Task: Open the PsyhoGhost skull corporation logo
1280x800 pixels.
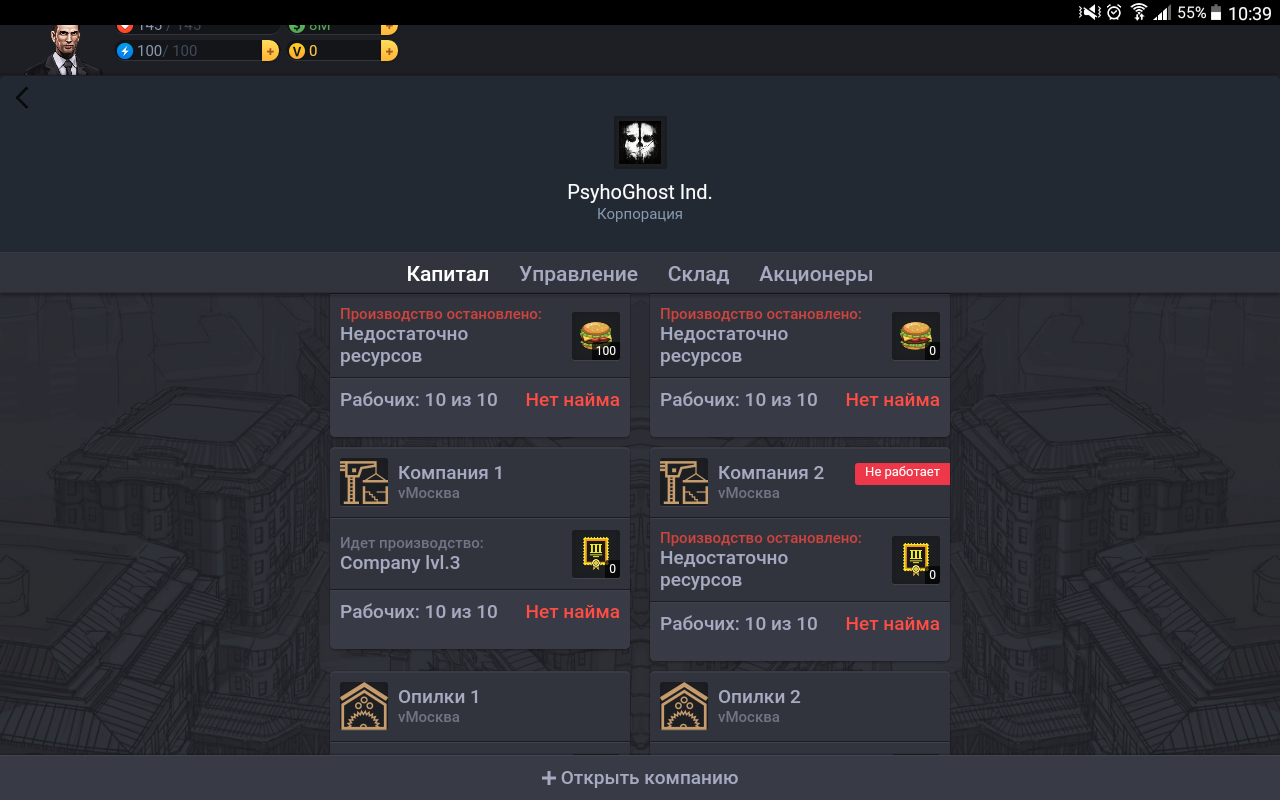Action: coord(640,142)
